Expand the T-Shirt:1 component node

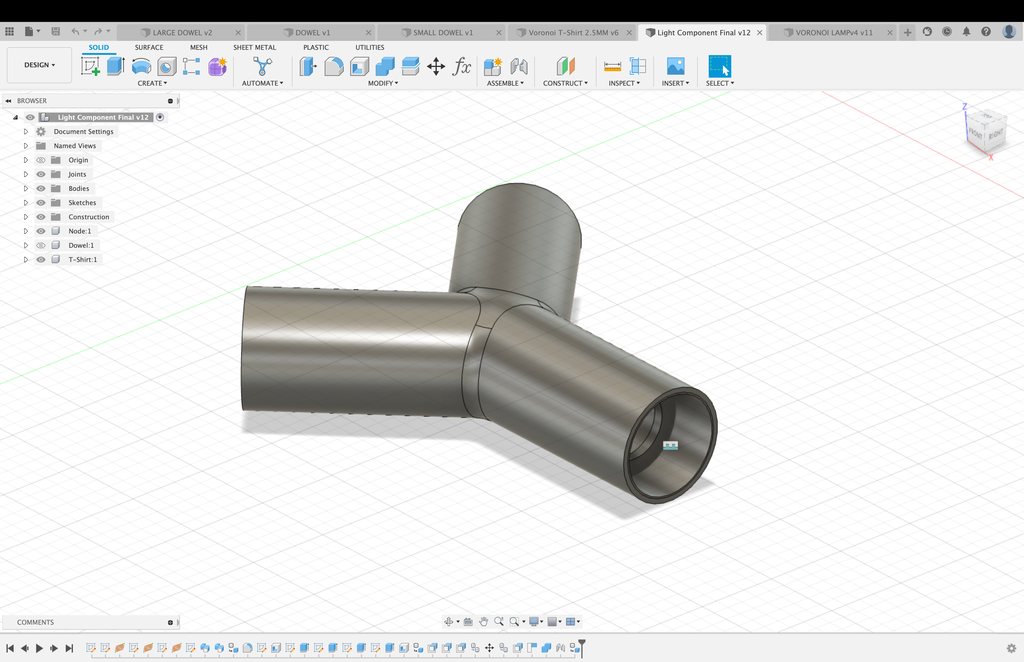(x=26, y=259)
